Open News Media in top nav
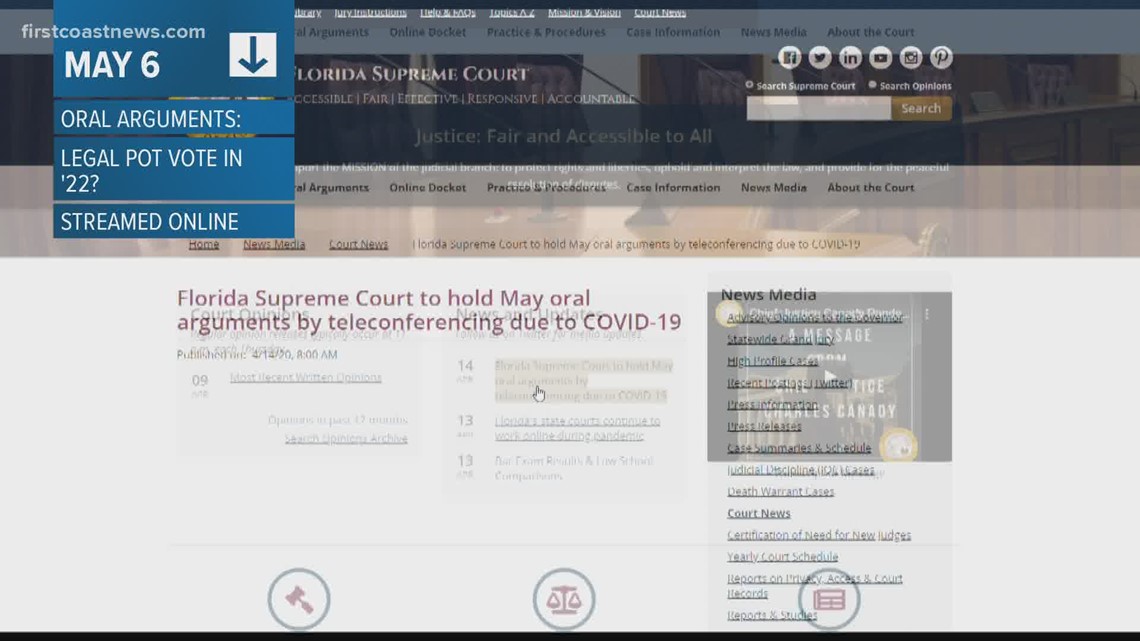1140x641 pixels. [774, 32]
